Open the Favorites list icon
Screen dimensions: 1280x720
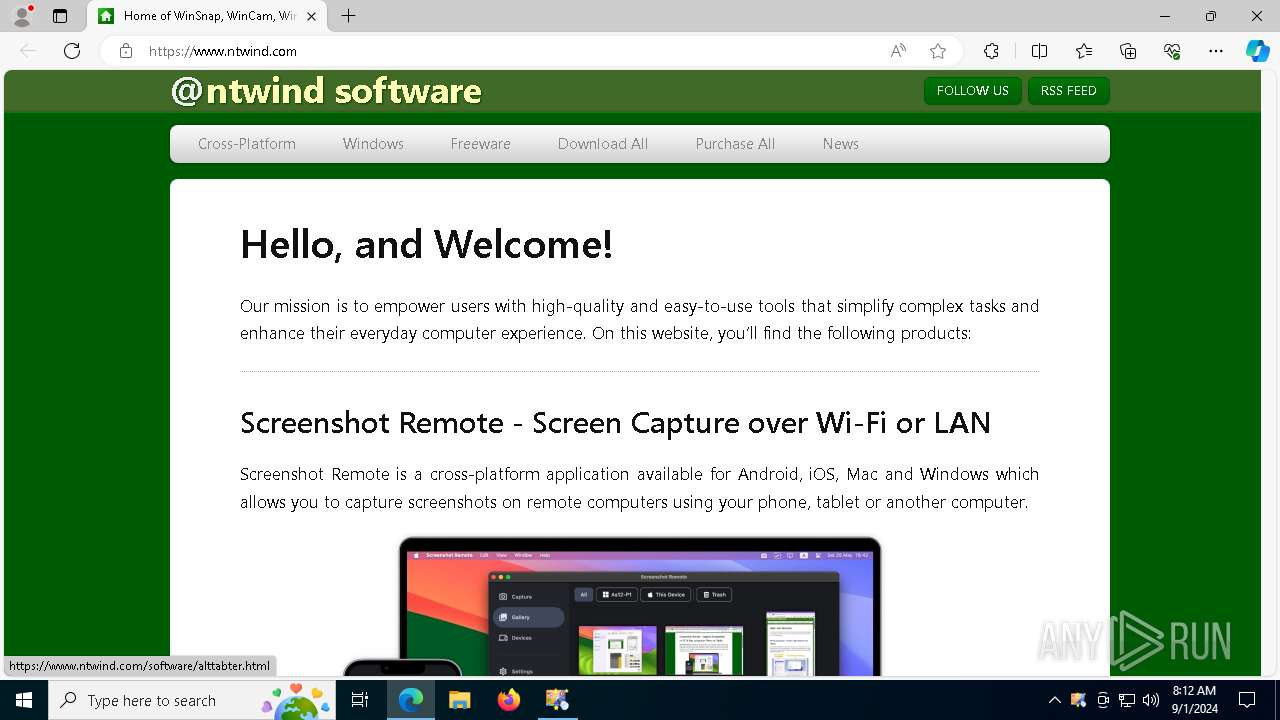click(x=1084, y=51)
